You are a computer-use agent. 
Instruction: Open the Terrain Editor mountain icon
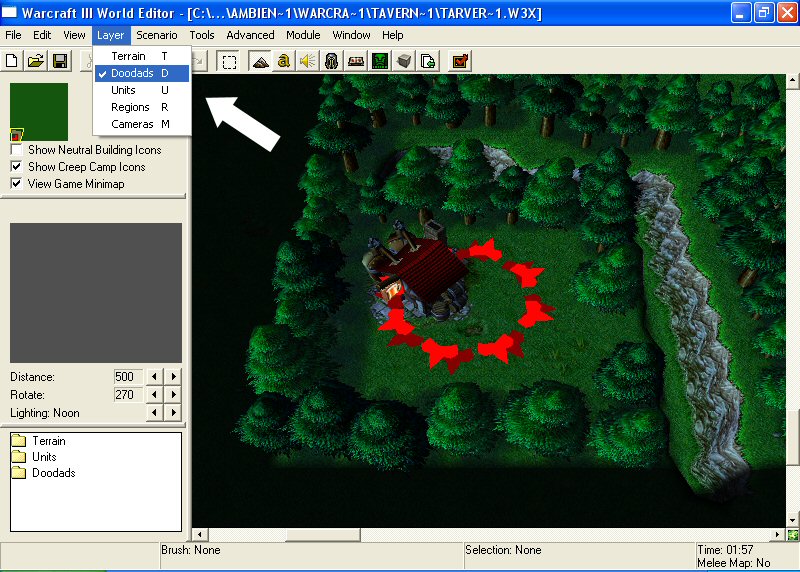click(x=260, y=62)
